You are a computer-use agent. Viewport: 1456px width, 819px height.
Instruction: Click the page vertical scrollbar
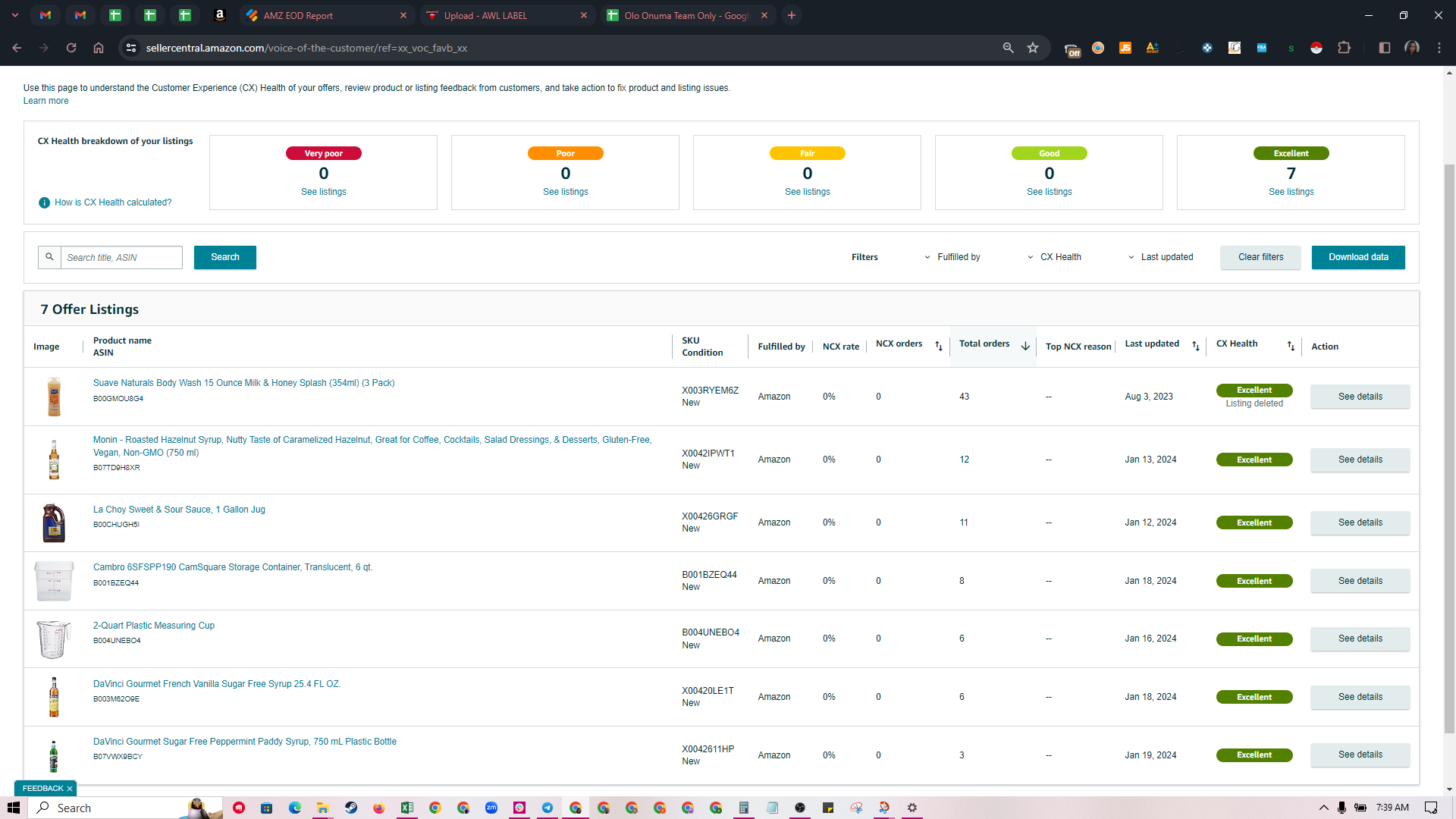point(1449,447)
